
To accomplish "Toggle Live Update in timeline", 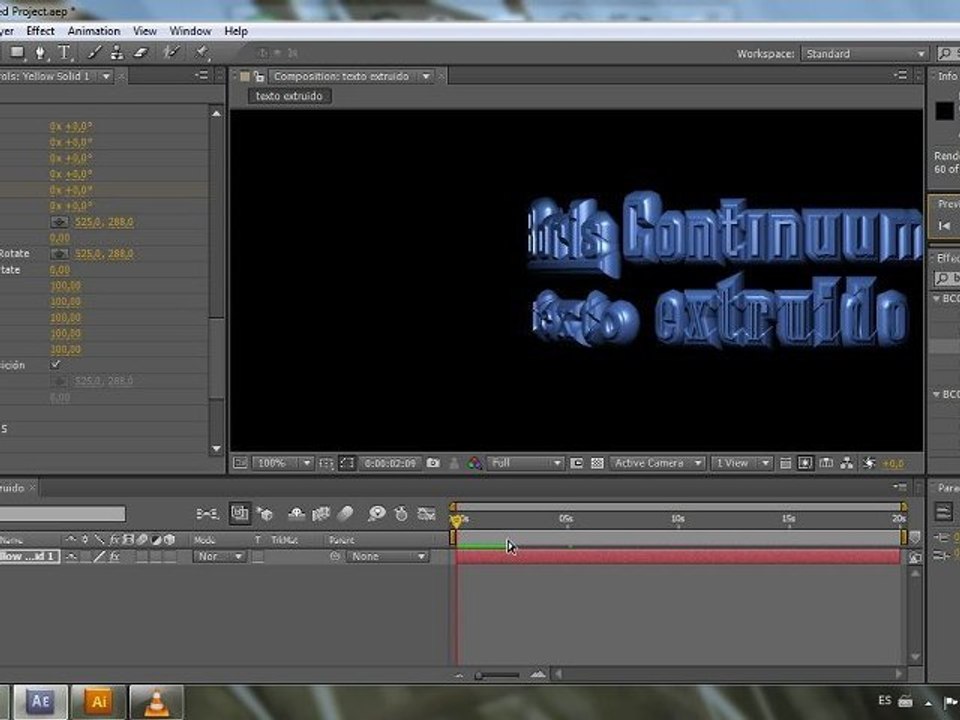I will coord(239,514).
